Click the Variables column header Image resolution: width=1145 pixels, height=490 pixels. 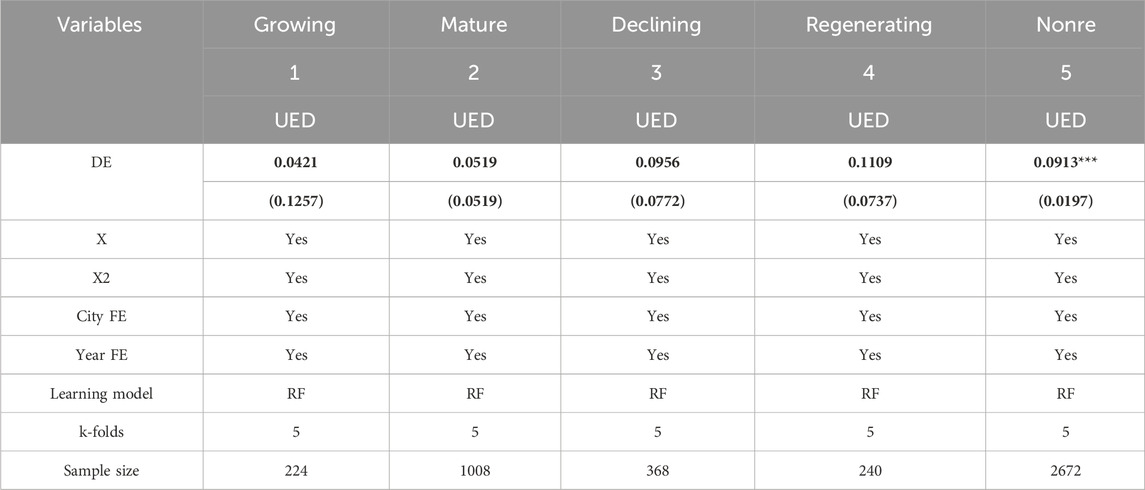(x=102, y=25)
